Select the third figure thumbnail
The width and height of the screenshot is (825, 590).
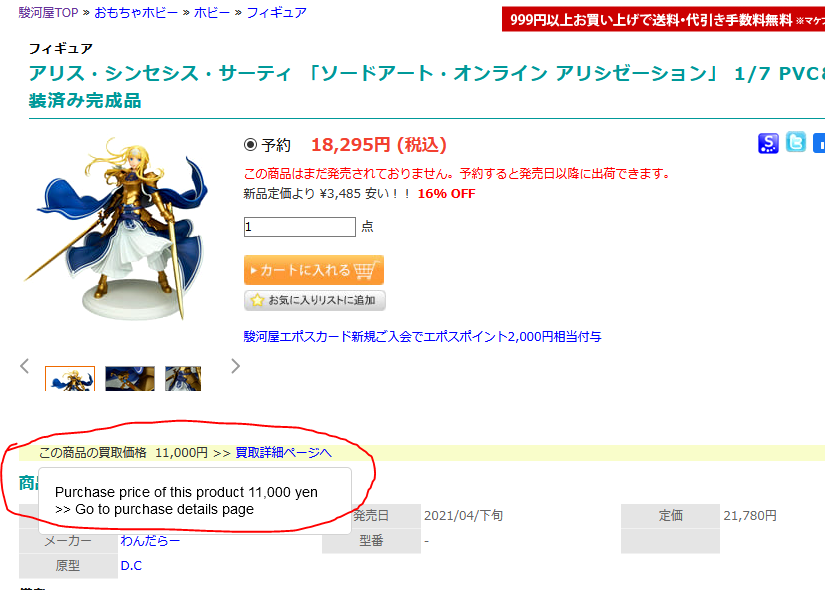[183, 378]
